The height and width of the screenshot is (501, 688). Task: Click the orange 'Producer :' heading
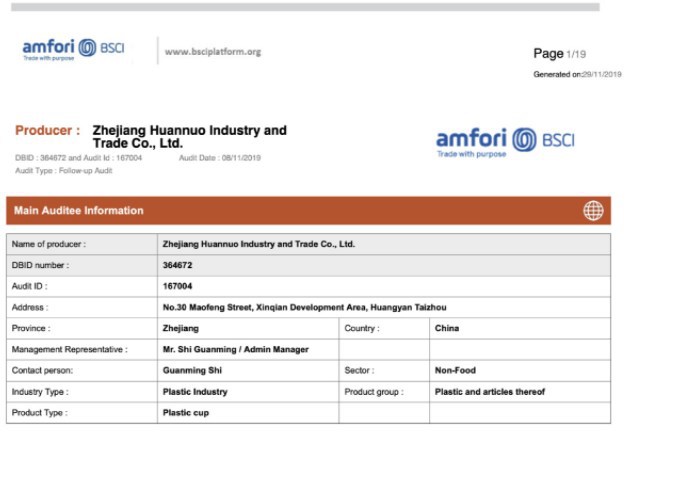pos(47,130)
